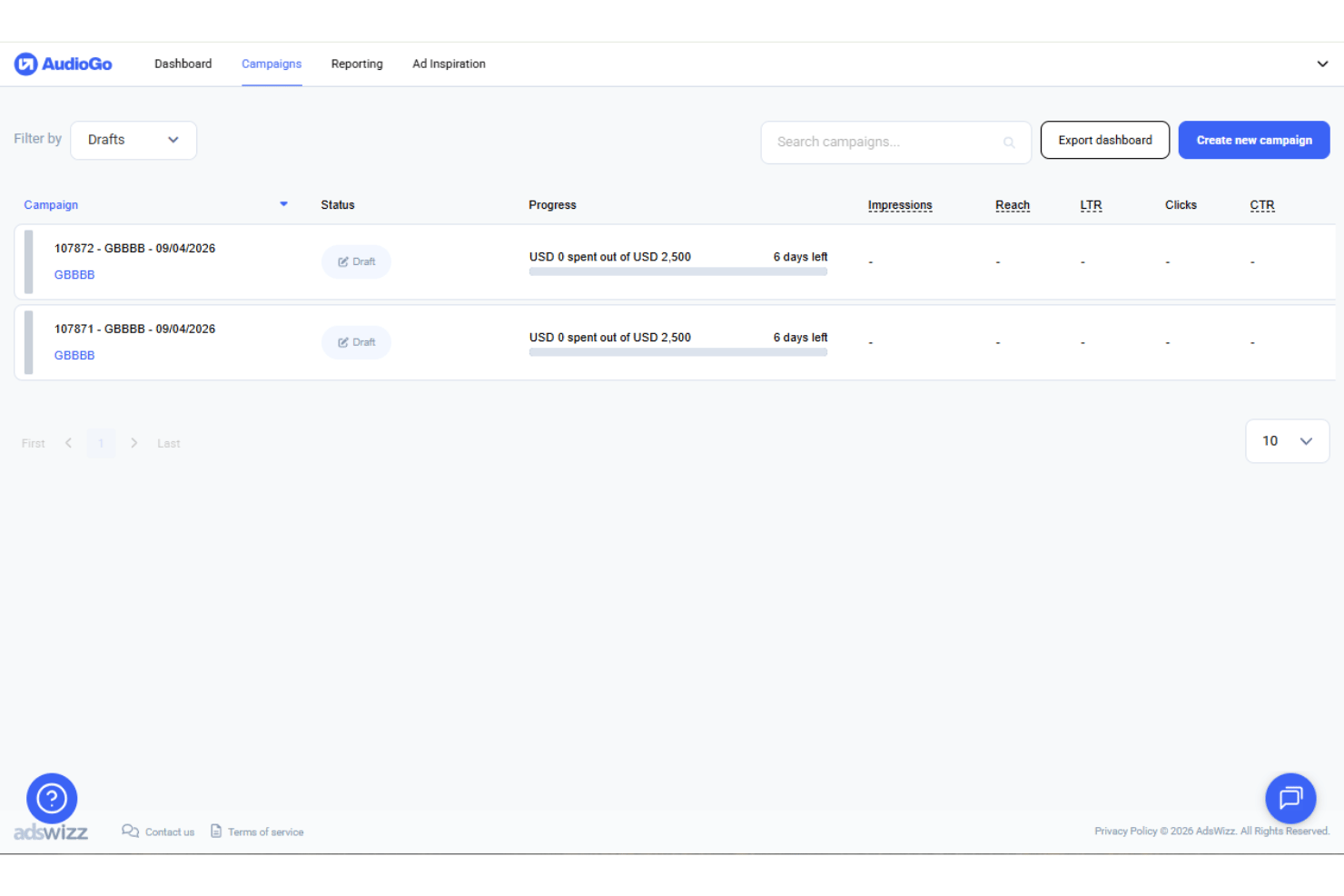The image size is (1344, 896).
Task: Sort by the Campaign column header
Action: pos(51,205)
